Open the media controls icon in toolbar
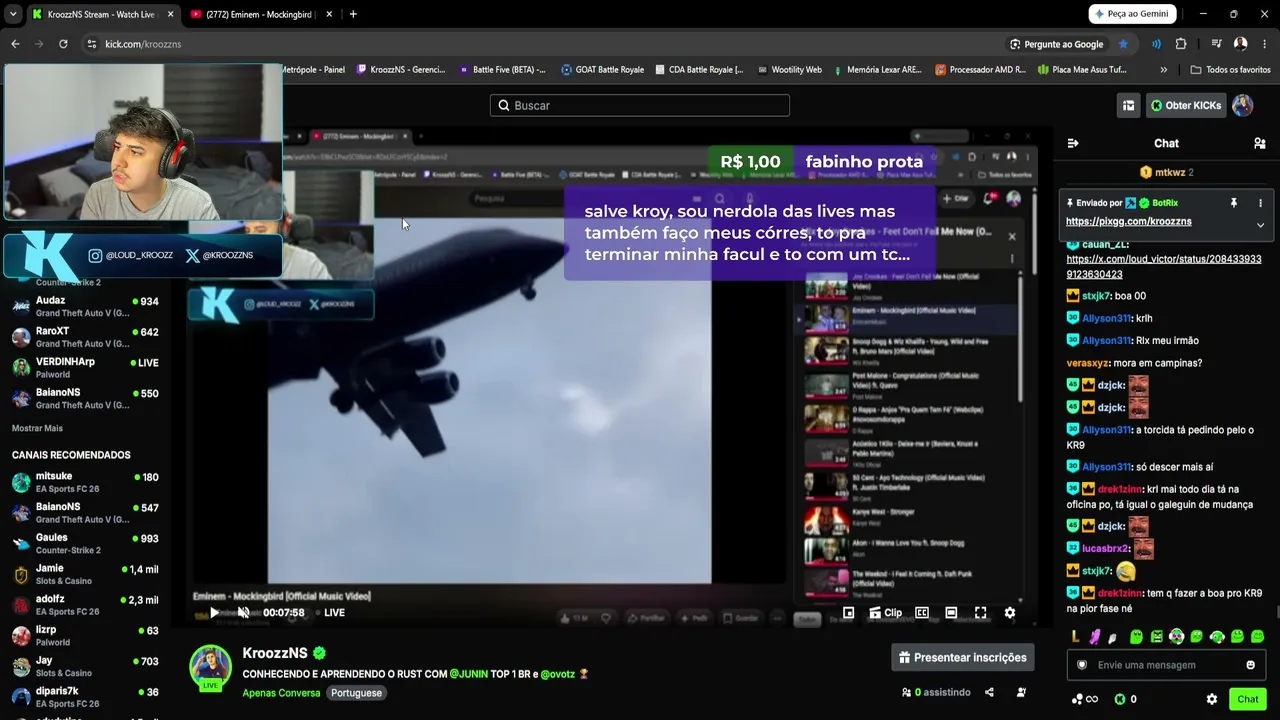 pyautogui.click(x=1216, y=44)
